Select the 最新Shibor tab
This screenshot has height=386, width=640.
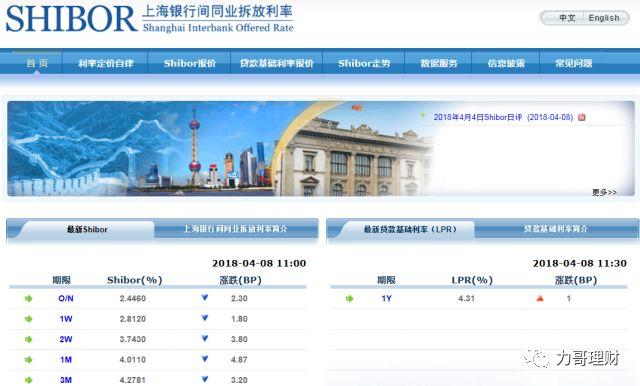coord(87,229)
